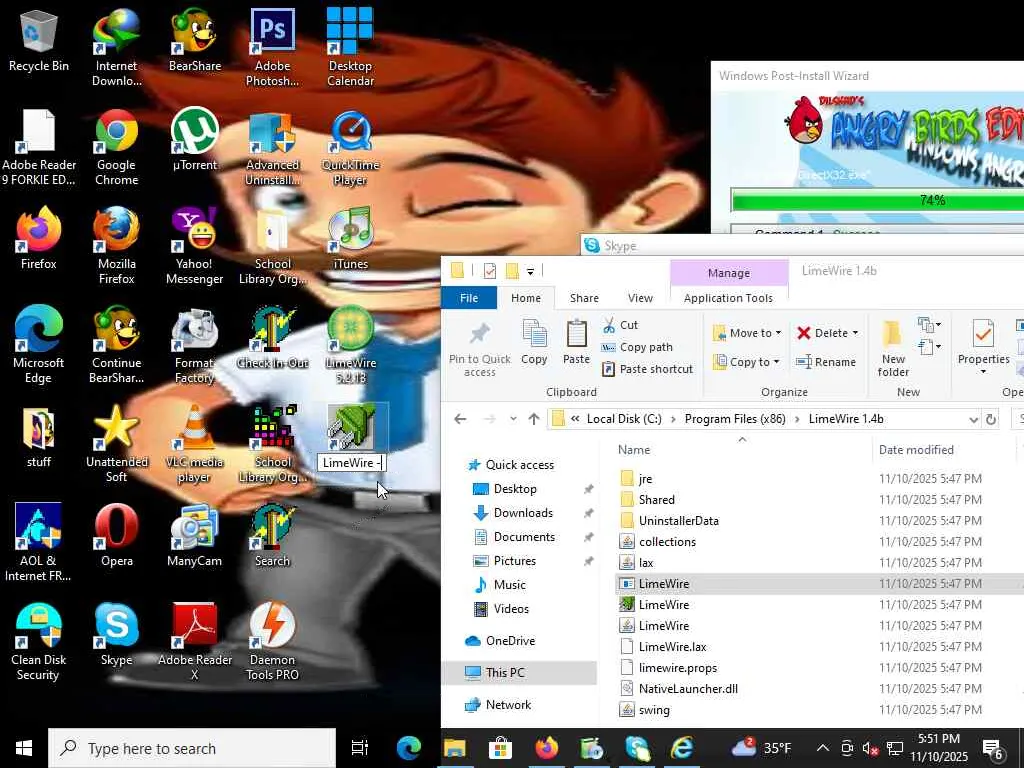Open the Windows Start button

[24, 748]
